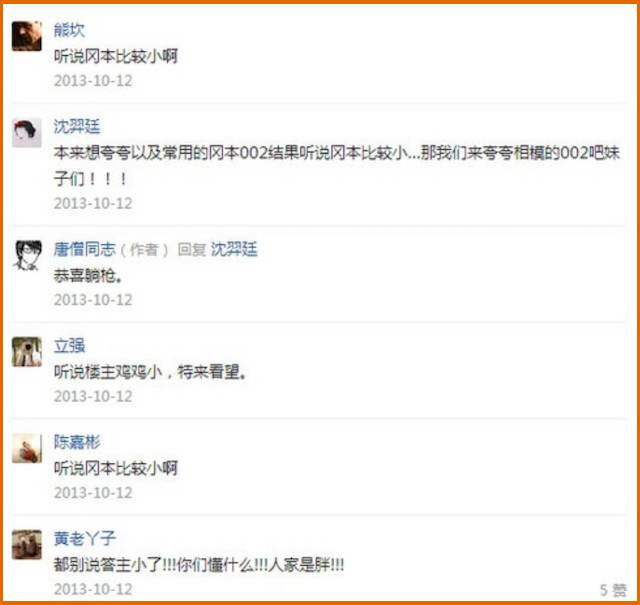The width and height of the screenshot is (640, 605).
Task: Click 唐僧同志's sketch avatar
Action: (27, 255)
